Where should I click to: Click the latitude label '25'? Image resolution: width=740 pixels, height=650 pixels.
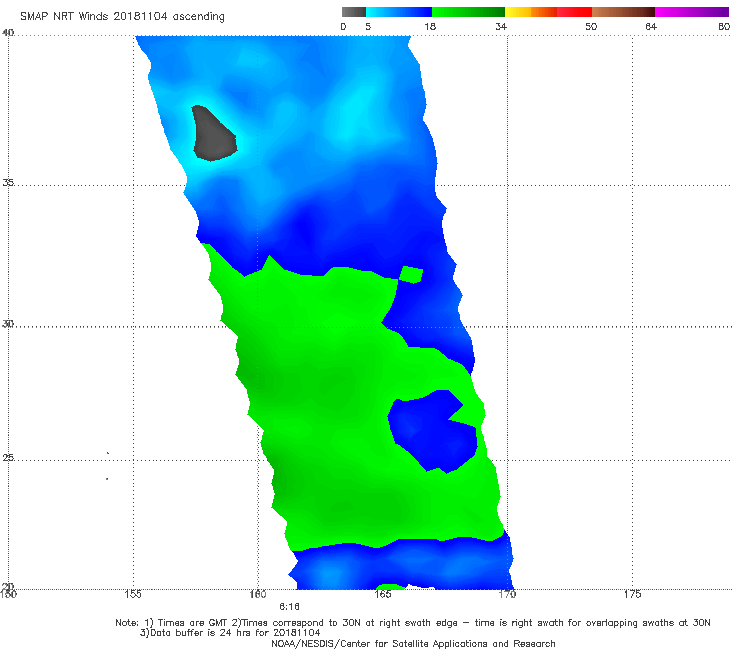tap(8, 457)
